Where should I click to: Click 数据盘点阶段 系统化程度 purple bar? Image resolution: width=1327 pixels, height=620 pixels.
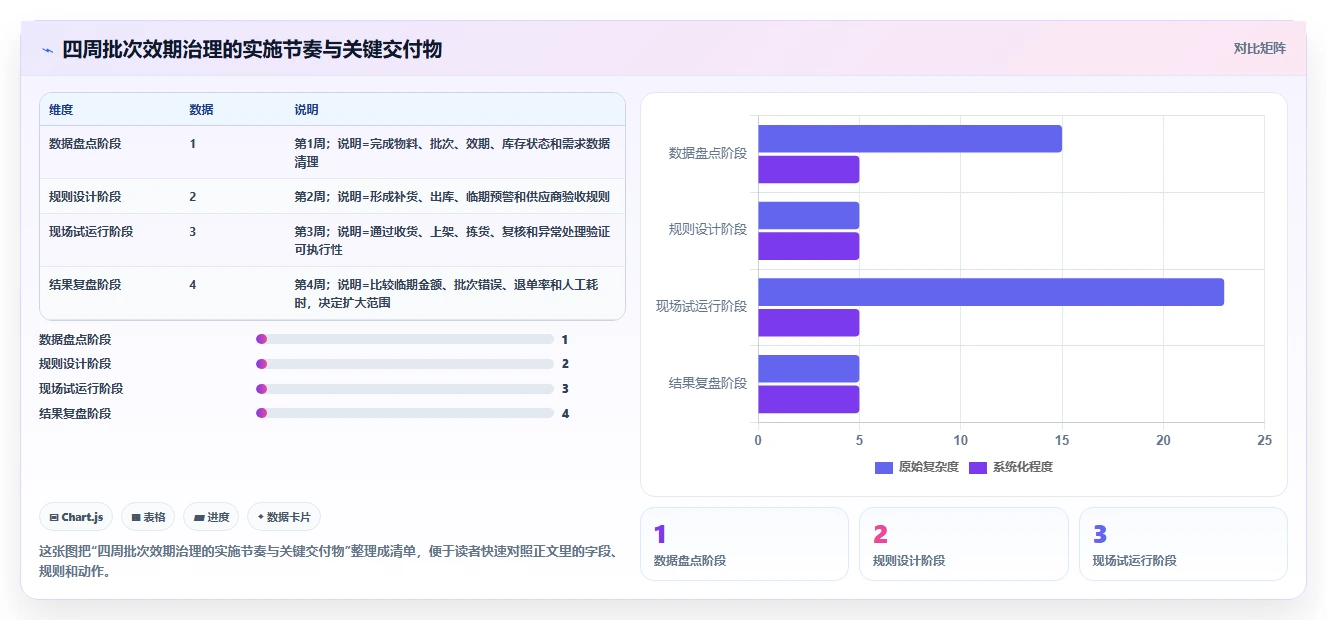[x=809, y=170]
